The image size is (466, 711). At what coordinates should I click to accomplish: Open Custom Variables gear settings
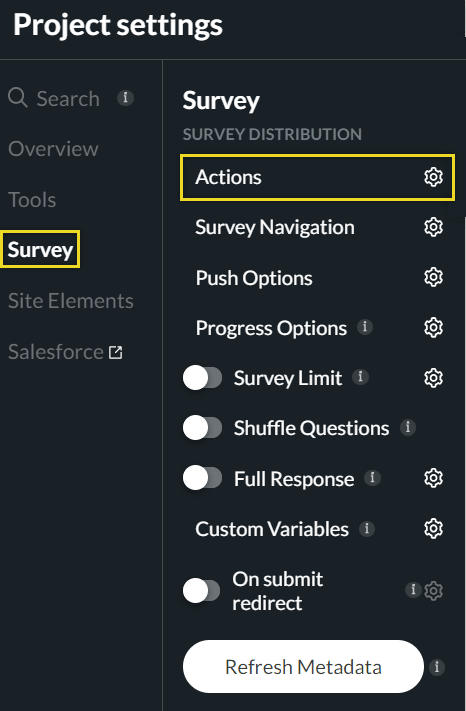(433, 528)
